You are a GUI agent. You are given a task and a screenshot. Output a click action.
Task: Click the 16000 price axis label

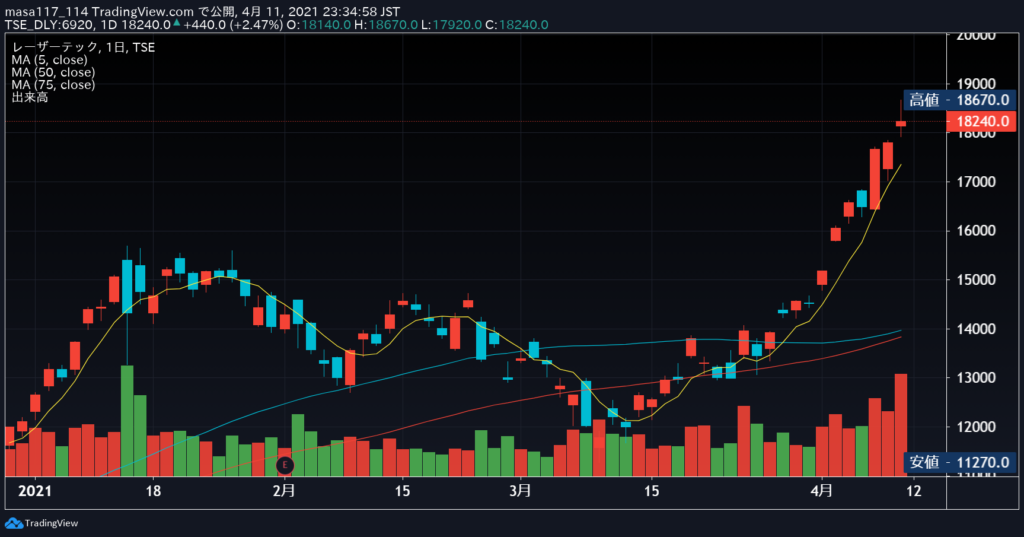pos(976,231)
